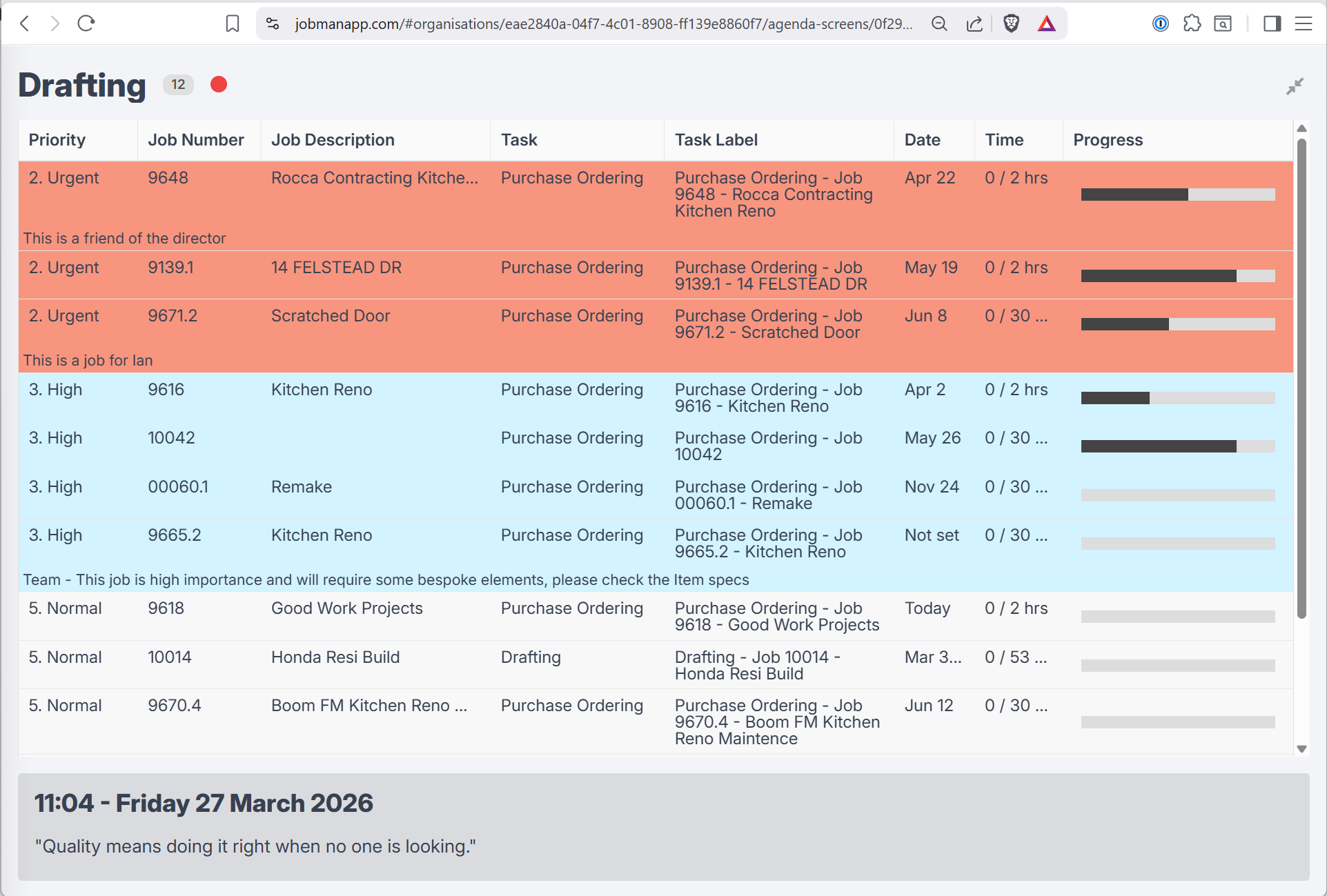Image resolution: width=1327 pixels, height=896 pixels.
Task: Click progress bar for job 9139.1
Action: [x=1177, y=276]
